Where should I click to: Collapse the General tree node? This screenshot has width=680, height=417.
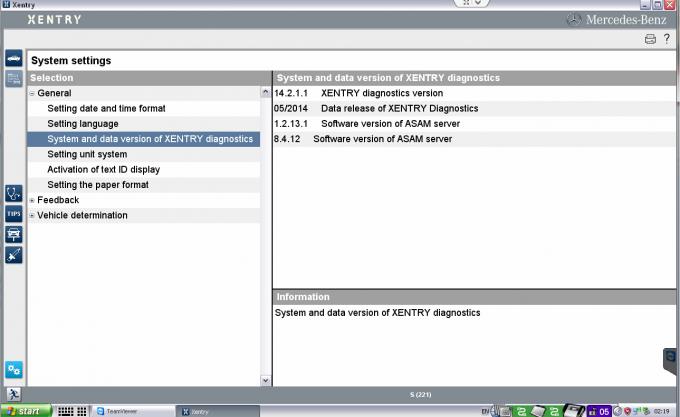click(x=32, y=93)
